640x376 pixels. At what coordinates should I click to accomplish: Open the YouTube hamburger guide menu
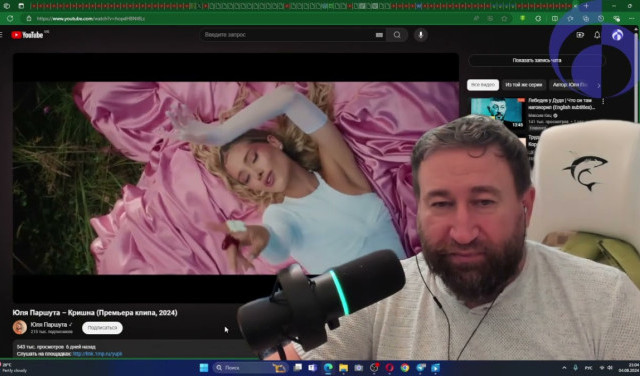[1, 35]
